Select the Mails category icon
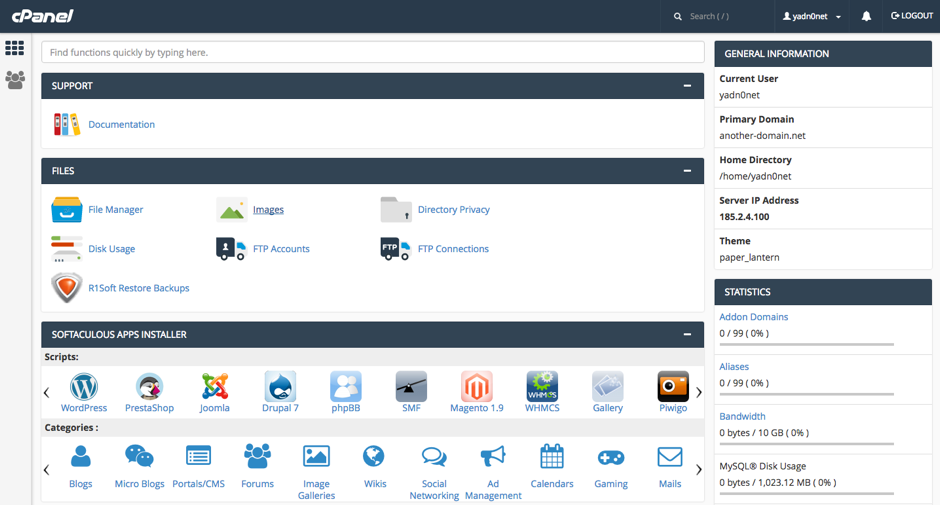The width and height of the screenshot is (940, 505). [670, 457]
